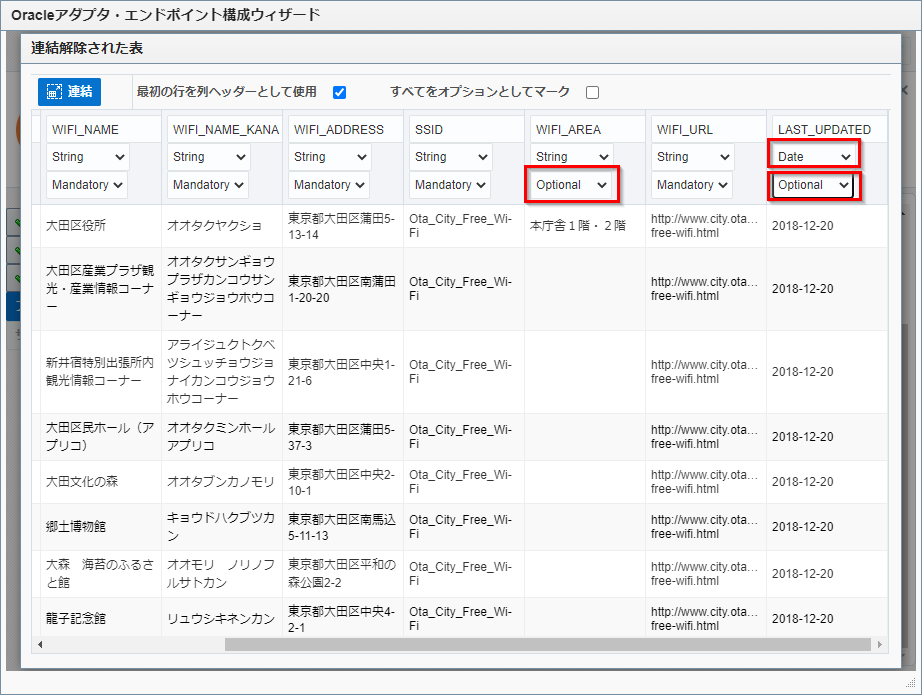Edit the SSID column name field

465,129
